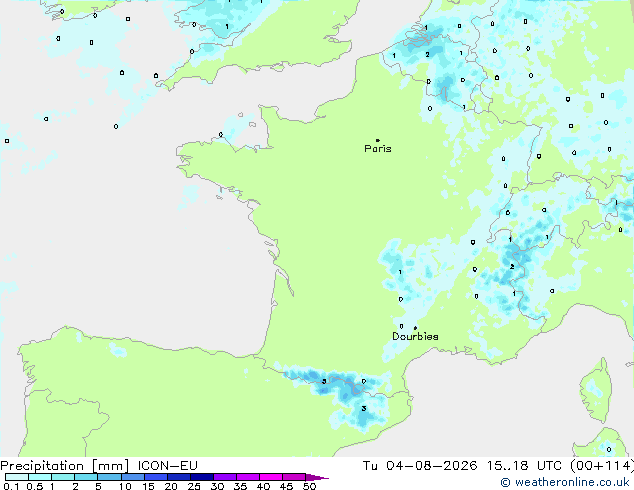This screenshot has height=490, width=634.
Task: Pick the 2–5 mm light blue legend swatch
Action: coord(86,477)
